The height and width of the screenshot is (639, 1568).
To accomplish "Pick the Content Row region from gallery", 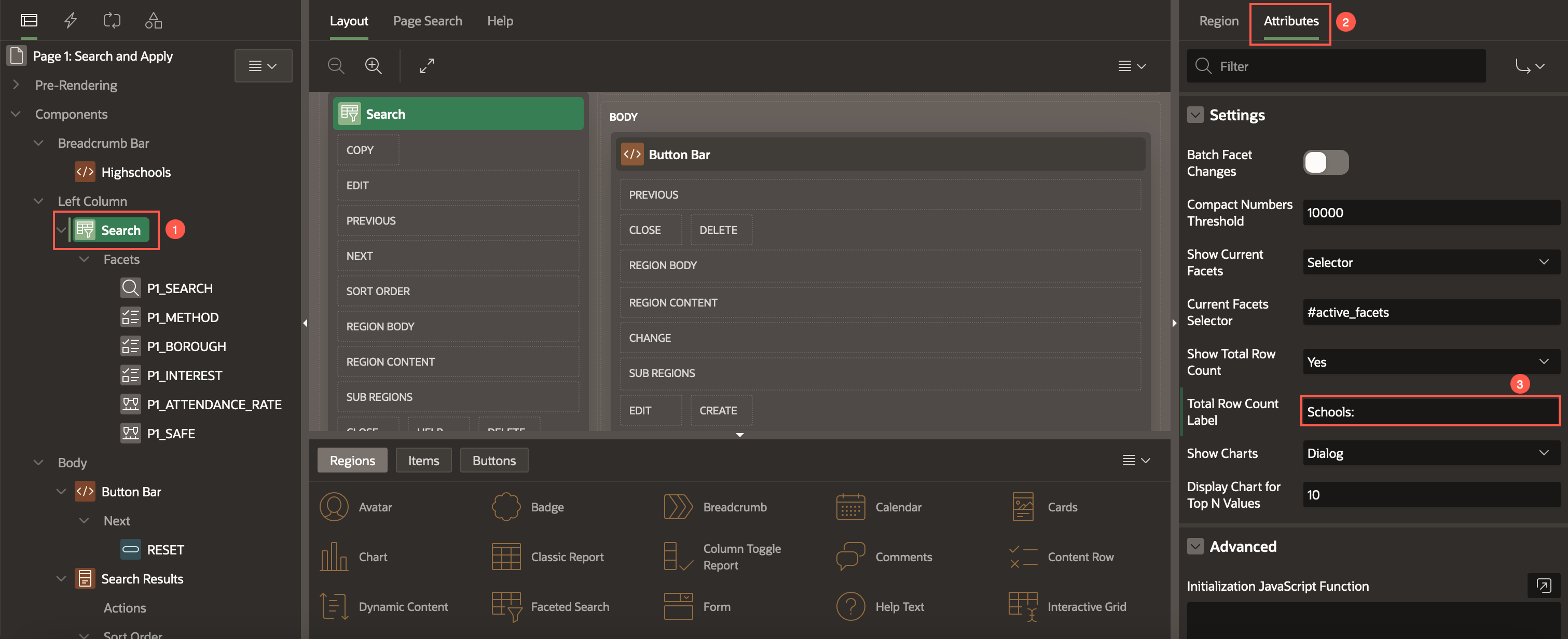I will 1061,557.
